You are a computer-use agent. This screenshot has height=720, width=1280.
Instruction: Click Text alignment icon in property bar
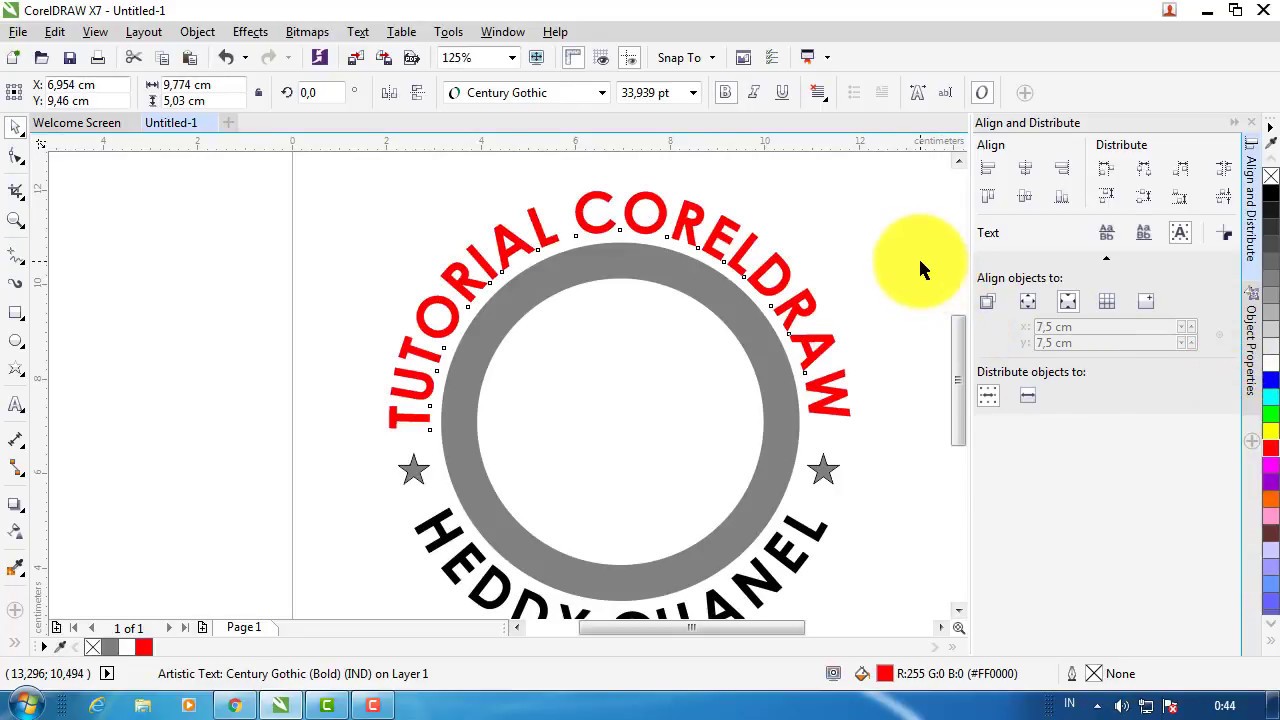point(818,93)
